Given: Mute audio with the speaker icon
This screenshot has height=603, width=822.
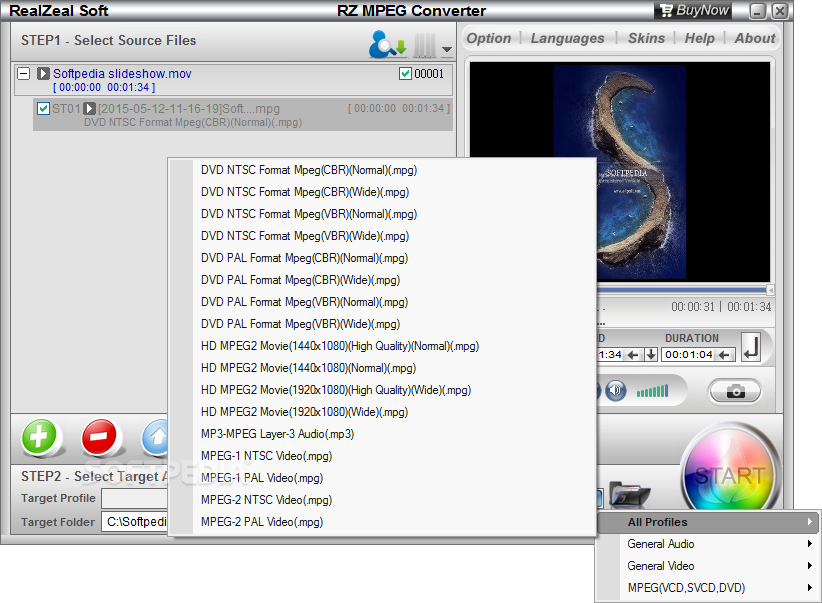Looking at the screenshot, I should 616,391.
